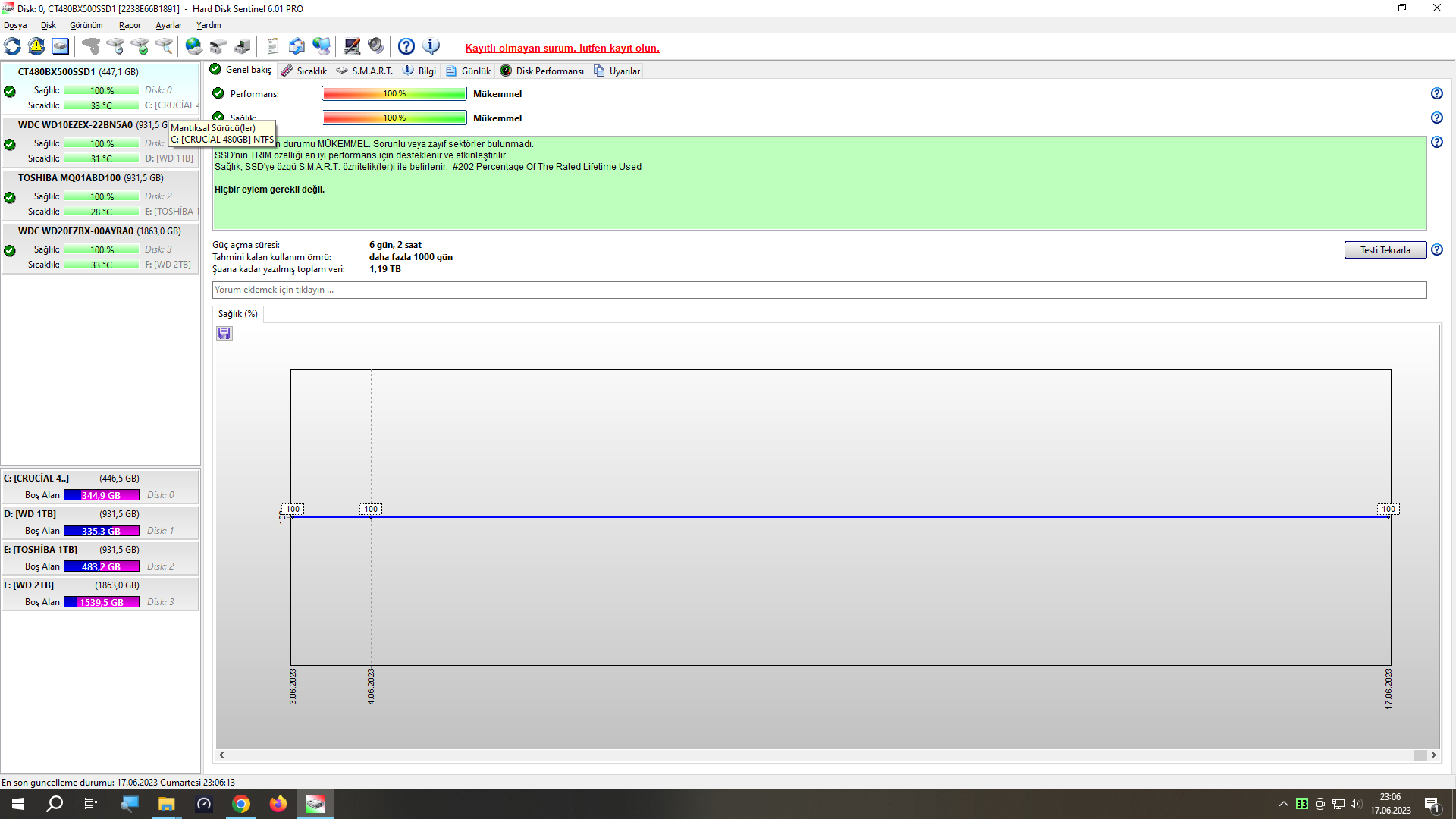Open the help icon beside Performans bar

pyautogui.click(x=1436, y=94)
